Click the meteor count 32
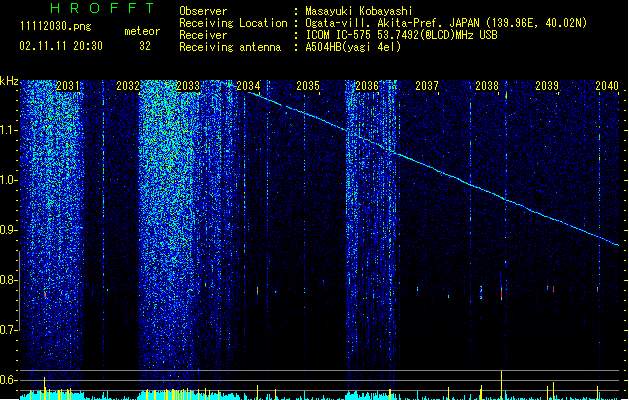 click(x=145, y=46)
